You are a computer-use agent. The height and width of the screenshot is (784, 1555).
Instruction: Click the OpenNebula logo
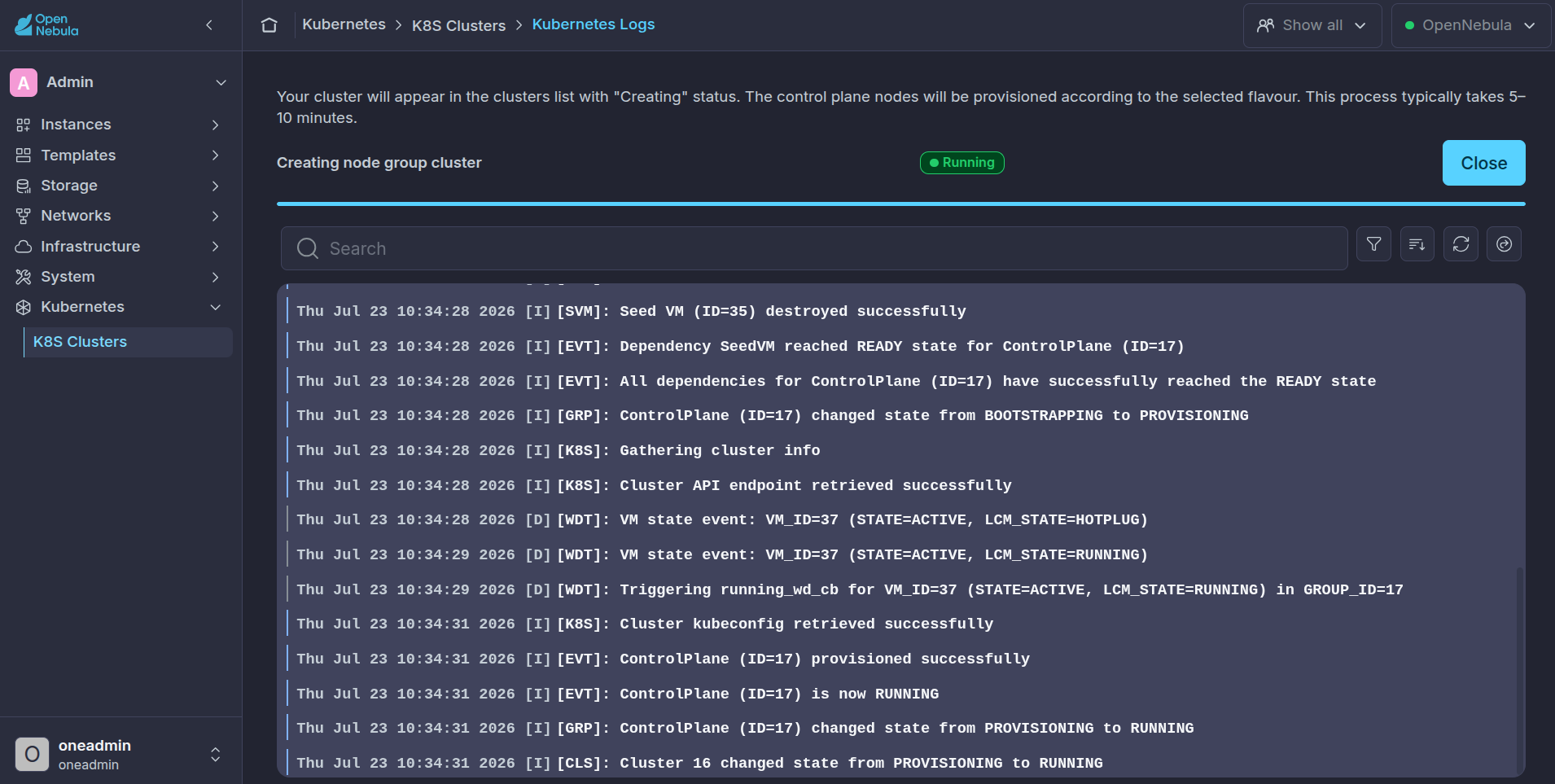pos(46,25)
